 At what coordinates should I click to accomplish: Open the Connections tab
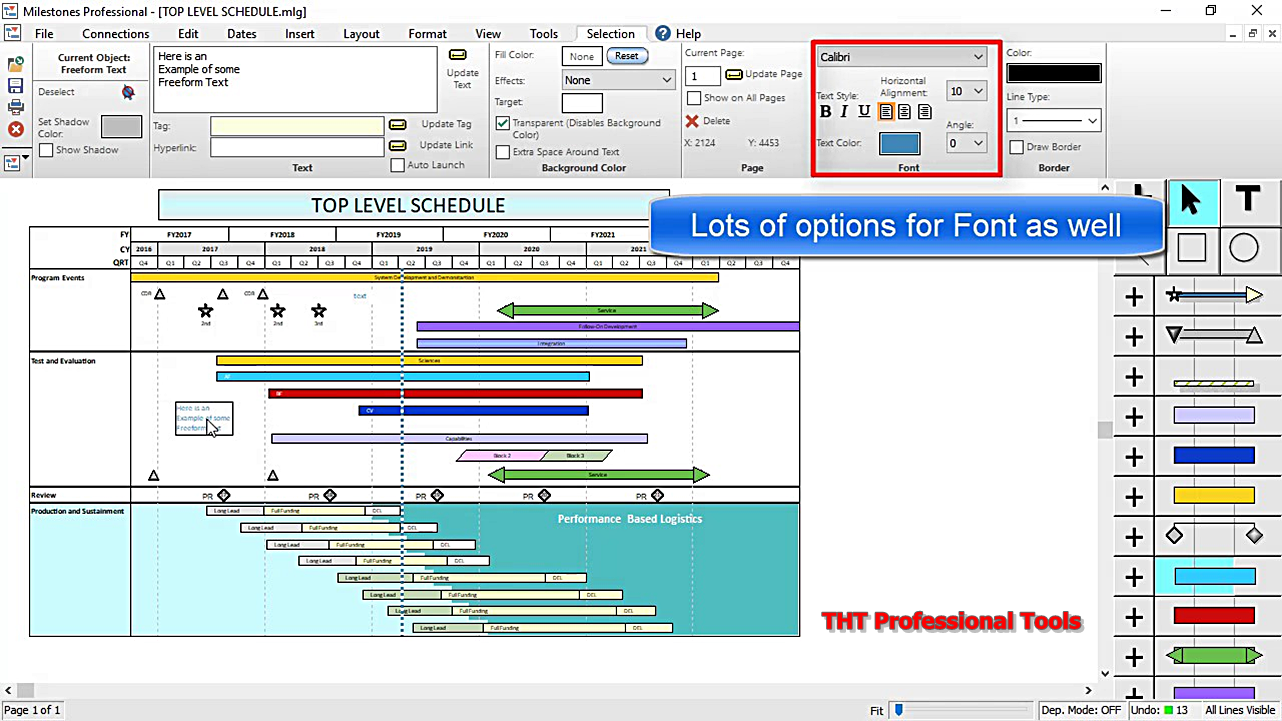(x=116, y=33)
